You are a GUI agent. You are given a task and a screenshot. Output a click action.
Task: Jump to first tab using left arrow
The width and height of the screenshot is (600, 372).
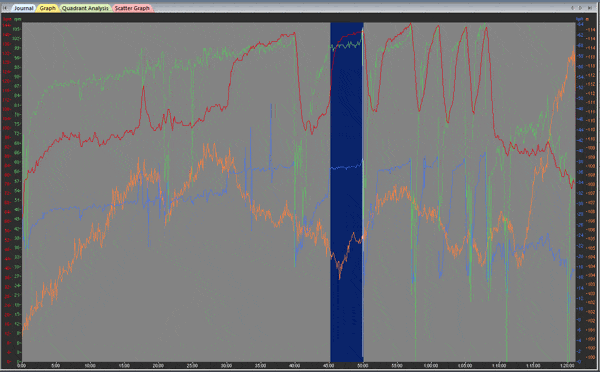[x=5, y=8]
